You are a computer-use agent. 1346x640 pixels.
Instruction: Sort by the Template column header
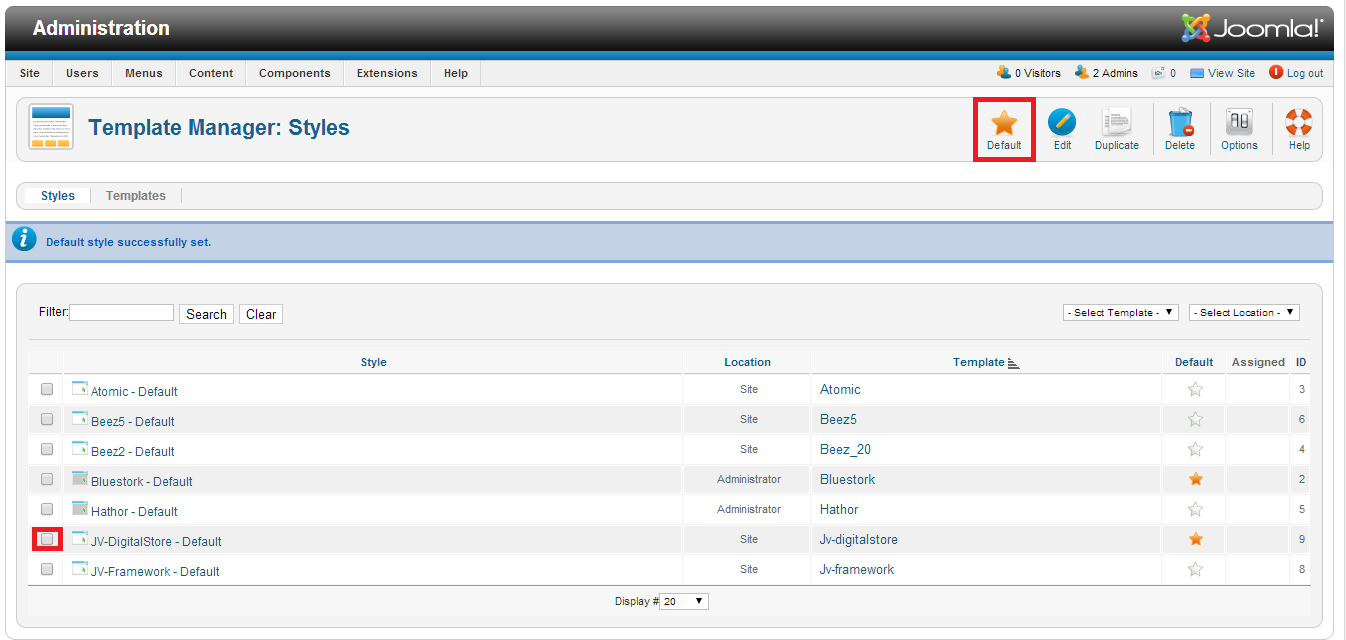(979, 362)
